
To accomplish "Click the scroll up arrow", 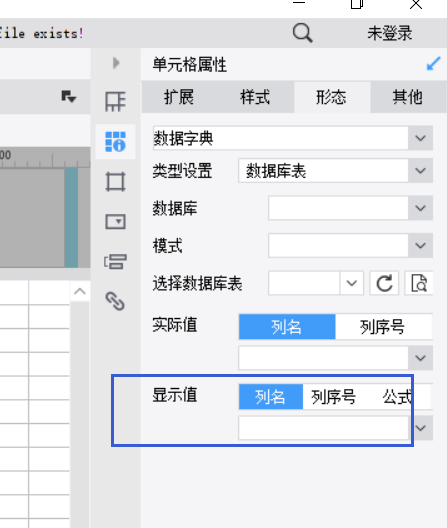I will click(x=80, y=291).
